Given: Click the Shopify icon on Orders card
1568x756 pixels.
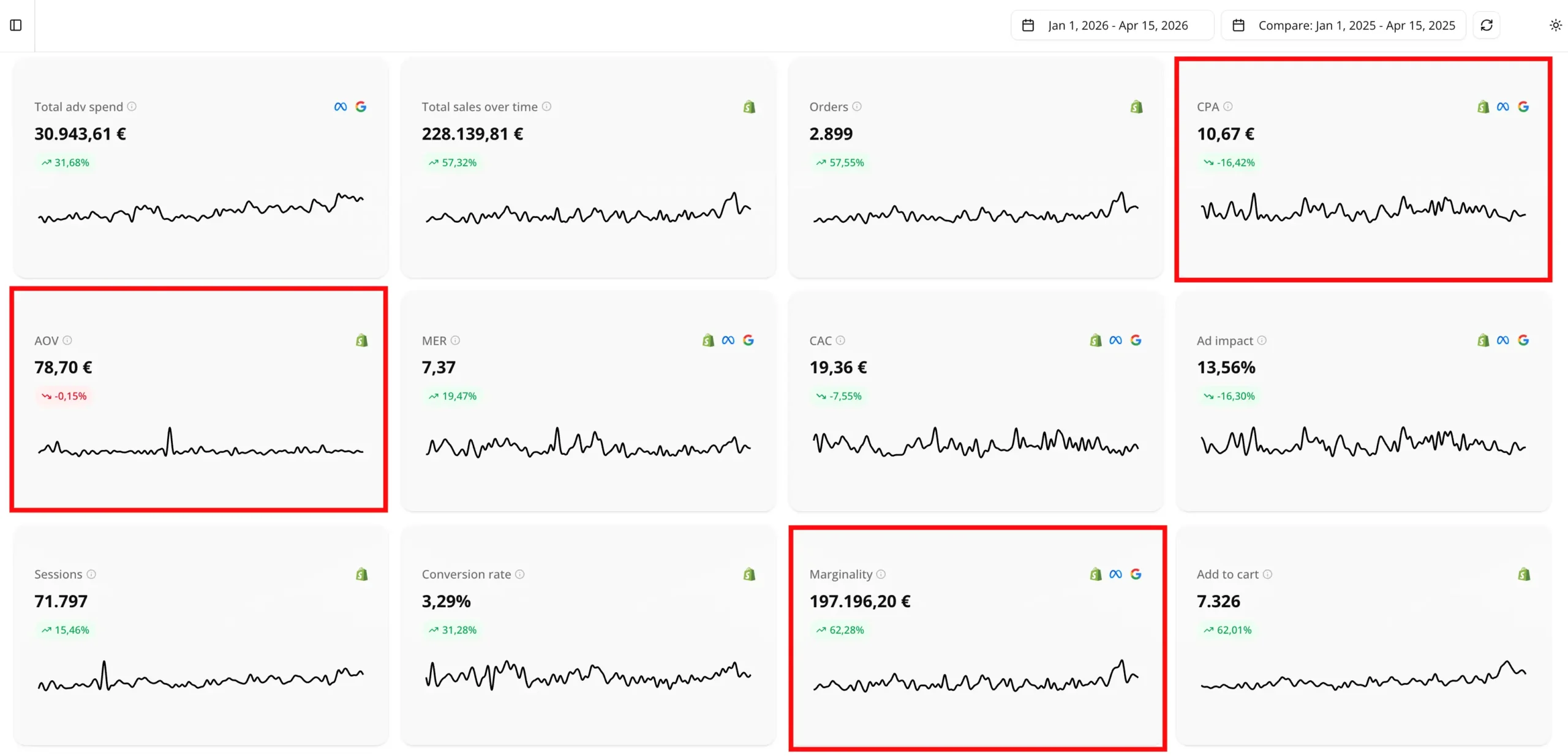Looking at the screenshot, I should click(1136, 107).
